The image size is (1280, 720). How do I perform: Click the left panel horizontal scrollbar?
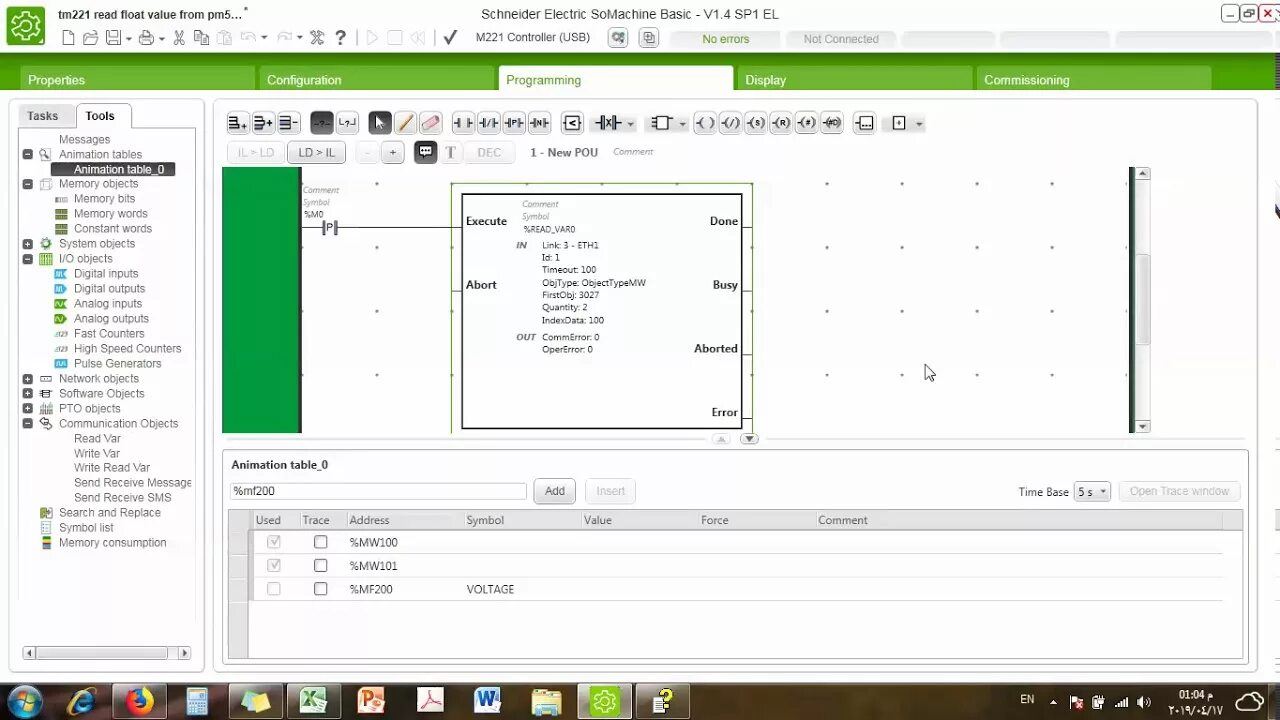coord(106,653)
